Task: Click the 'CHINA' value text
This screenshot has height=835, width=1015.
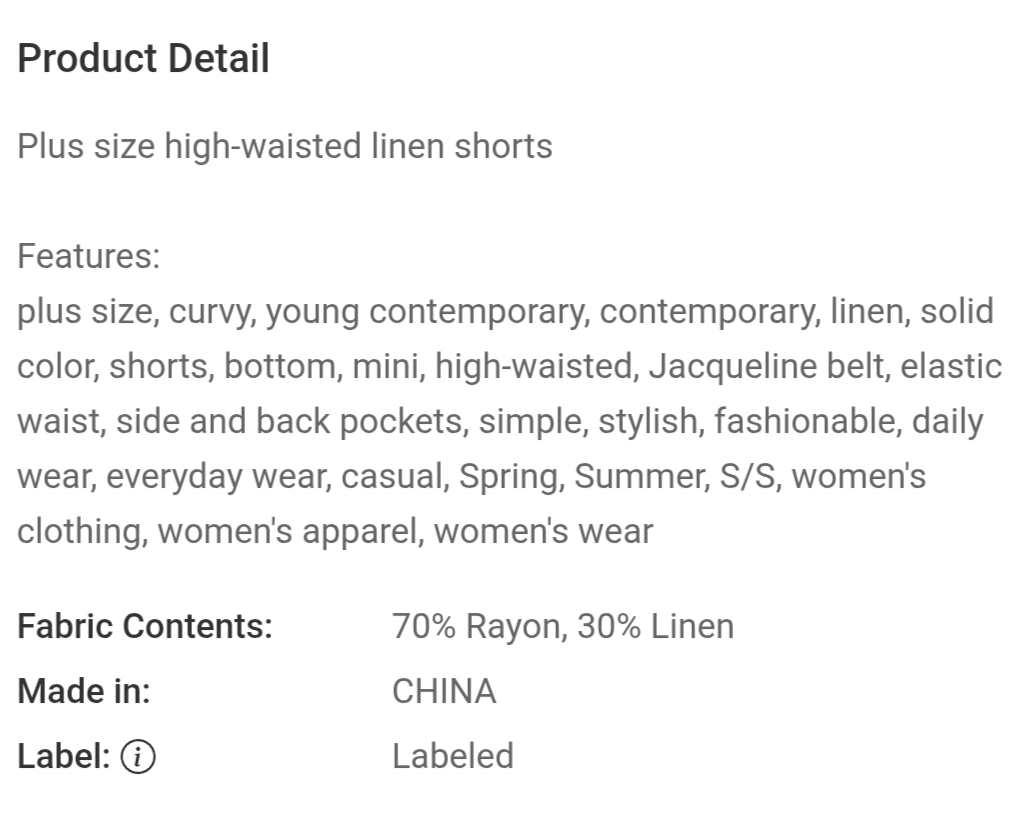Action: pyautogui.click(x=444, y=691)
